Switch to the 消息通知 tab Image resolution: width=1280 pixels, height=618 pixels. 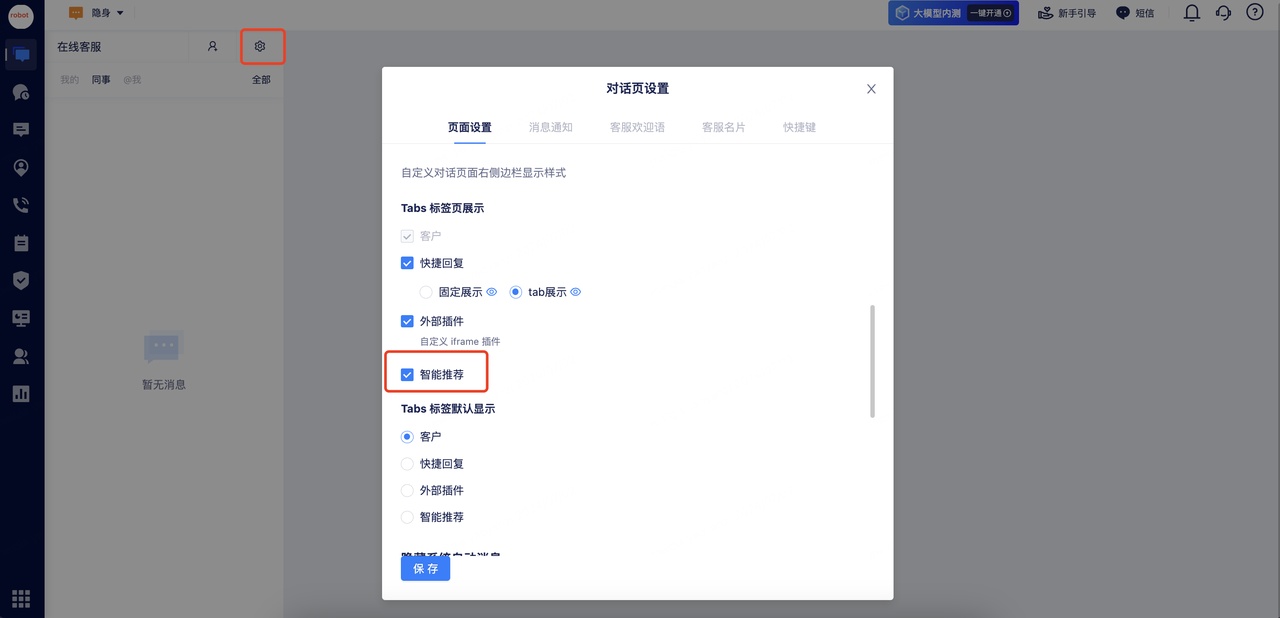coord(551,127)
